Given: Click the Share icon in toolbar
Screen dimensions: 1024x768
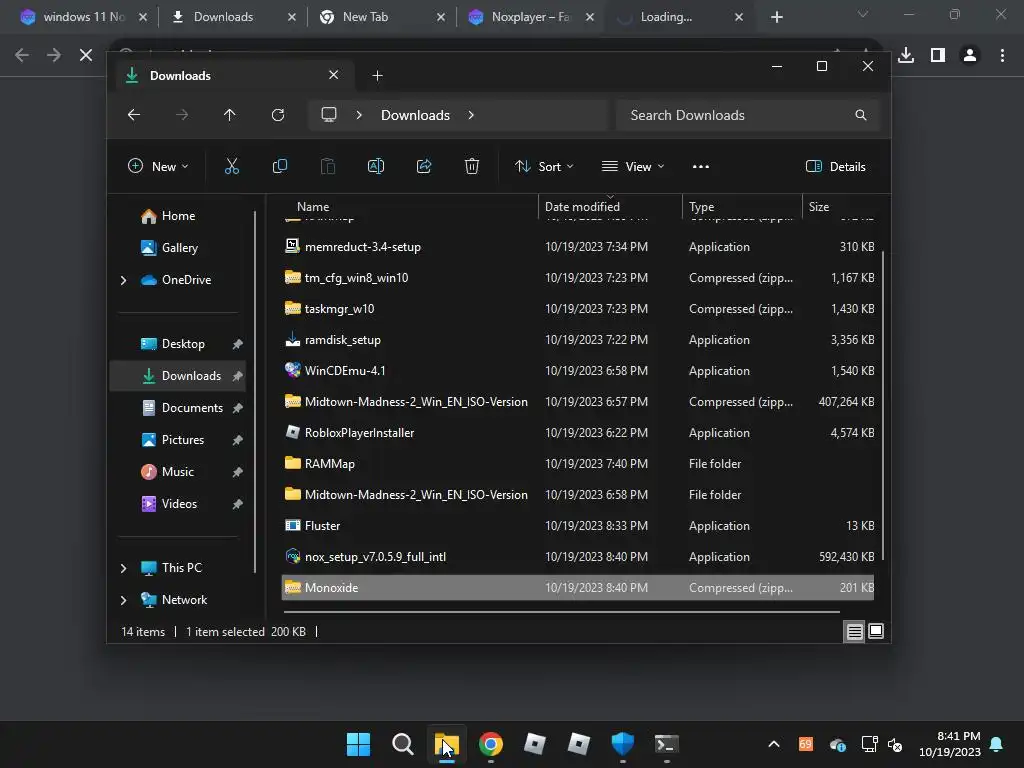Looking at the screenshot, I should coord(424,167).
